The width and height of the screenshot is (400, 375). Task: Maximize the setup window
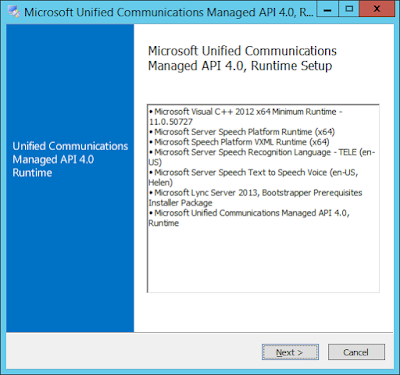349,9
